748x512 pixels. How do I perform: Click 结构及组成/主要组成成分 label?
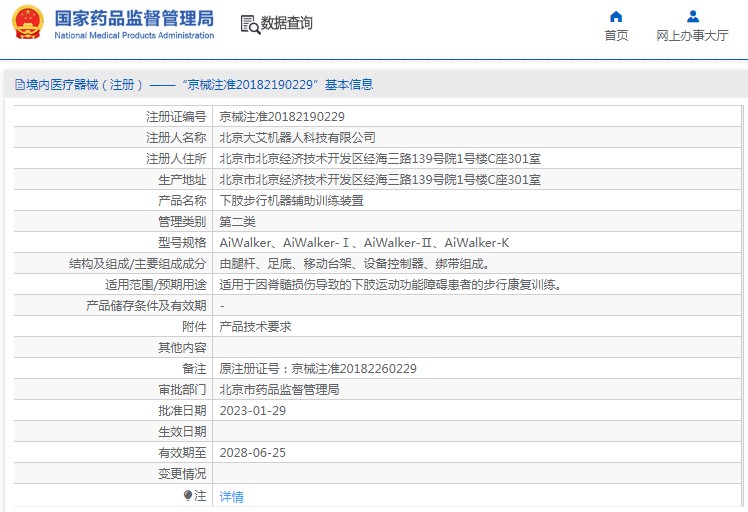(x=137, y=264)
